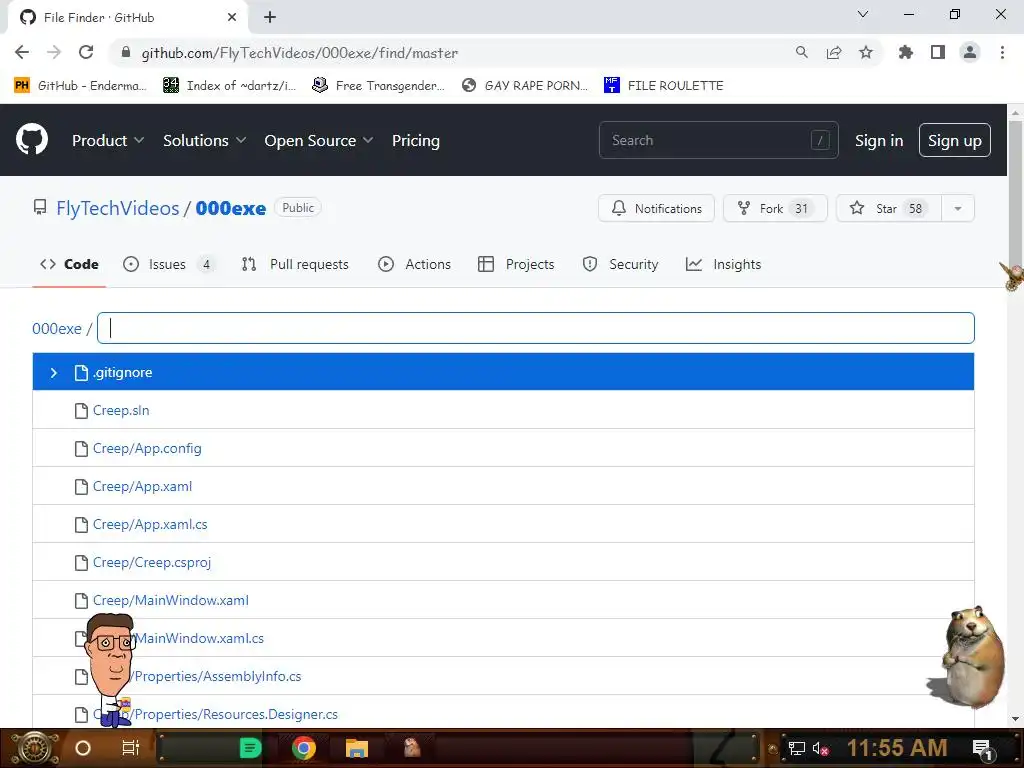The height and width of the screenshot is (768, 1024).
Task: Select the highlighted .gitignore file row
Action: point(503,372)
